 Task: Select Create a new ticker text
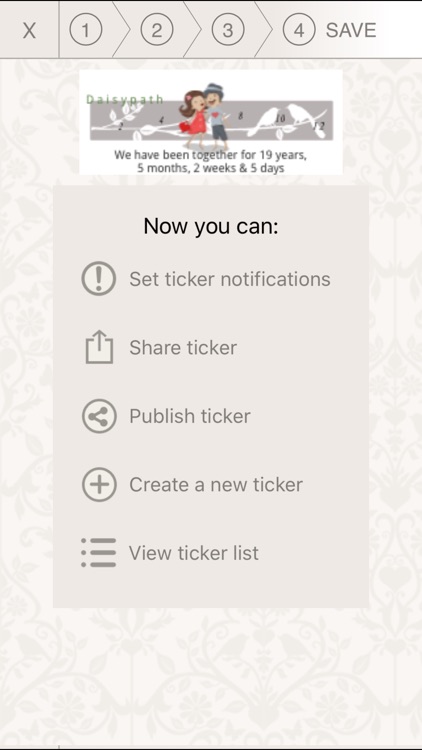pos(216,485)
